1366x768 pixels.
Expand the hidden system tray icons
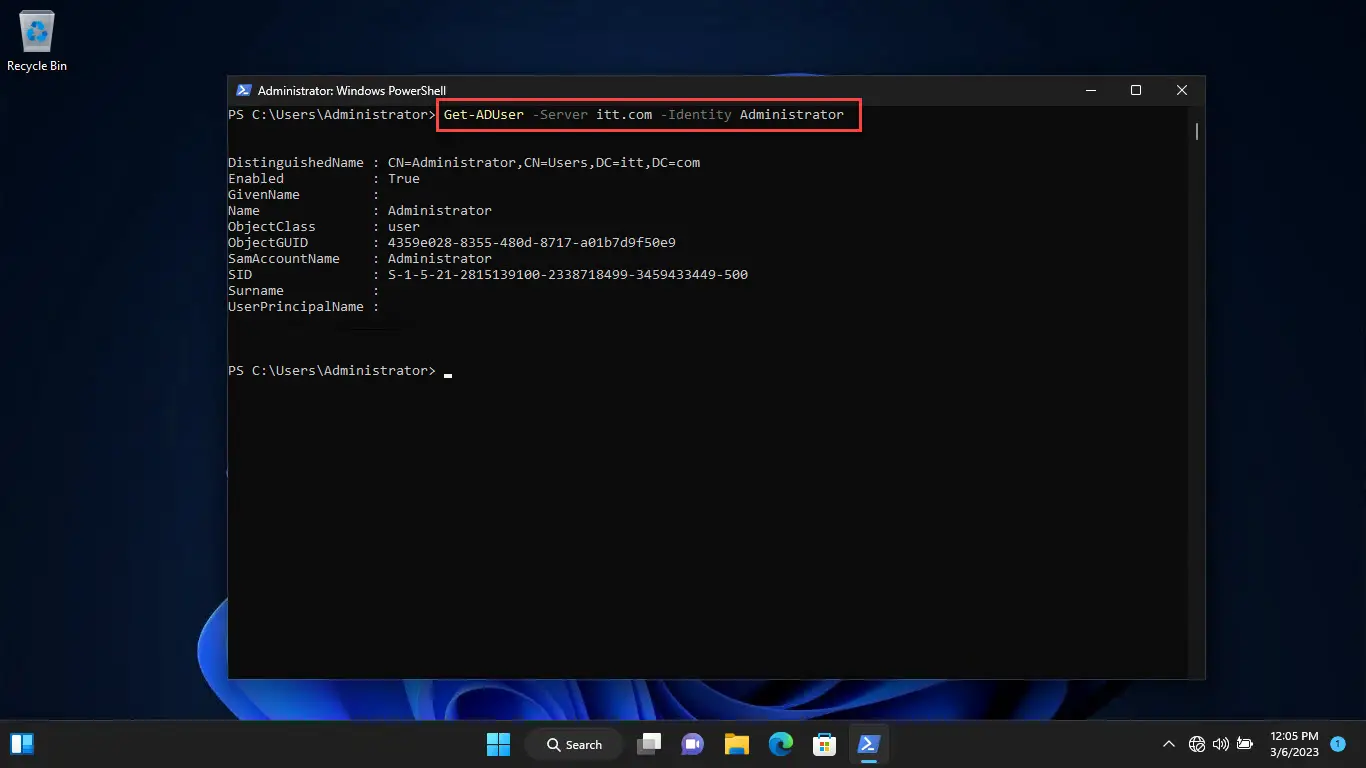(x=1168, y=744)
